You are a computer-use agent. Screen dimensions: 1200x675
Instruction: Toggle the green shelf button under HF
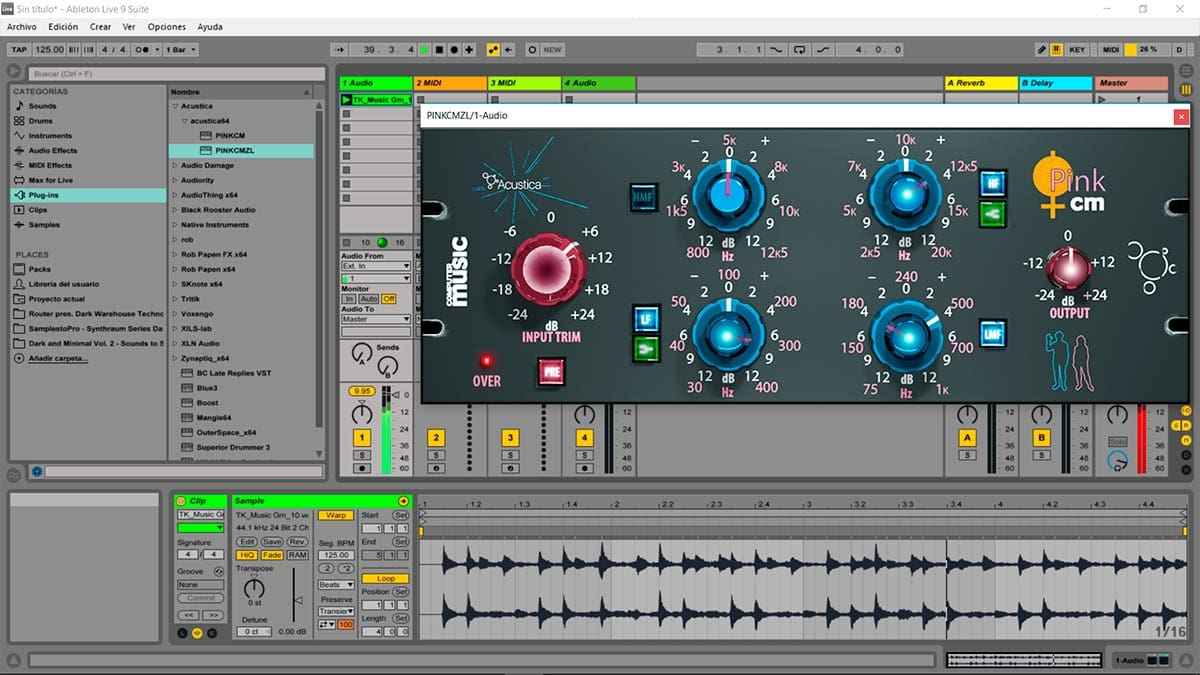pos(993,212)
